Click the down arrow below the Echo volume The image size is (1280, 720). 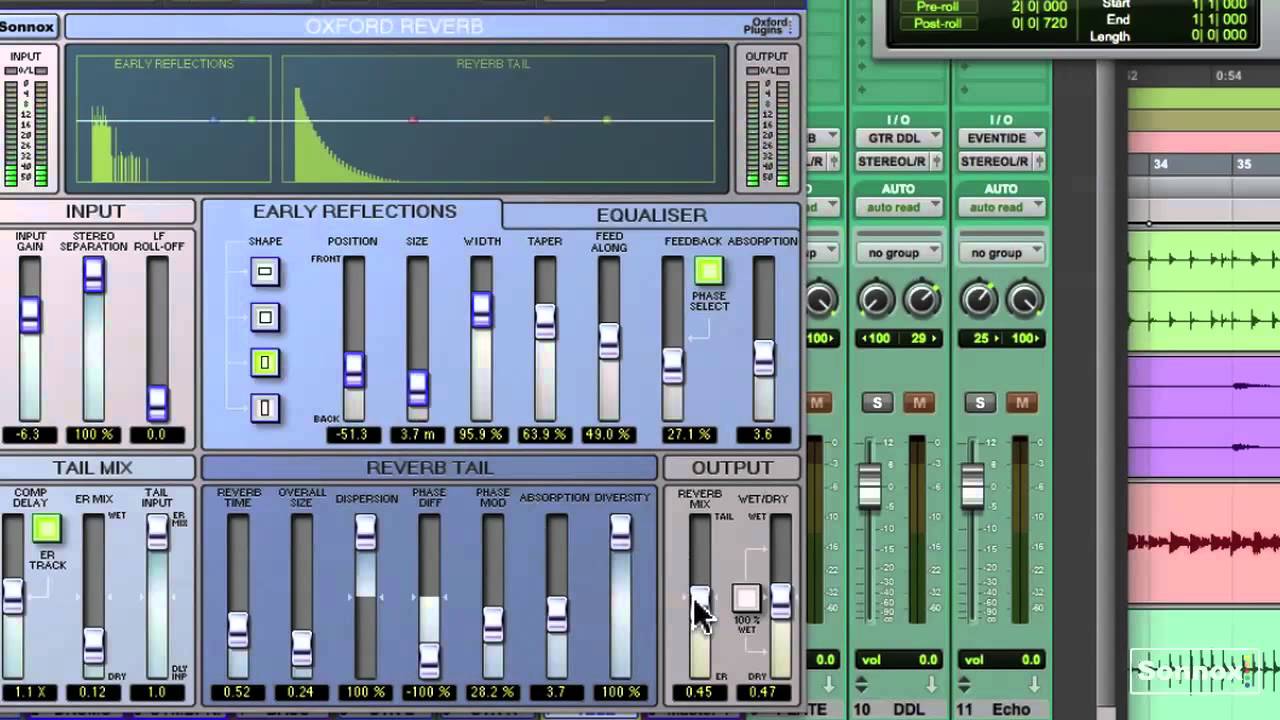click(x=1033, y=684)
